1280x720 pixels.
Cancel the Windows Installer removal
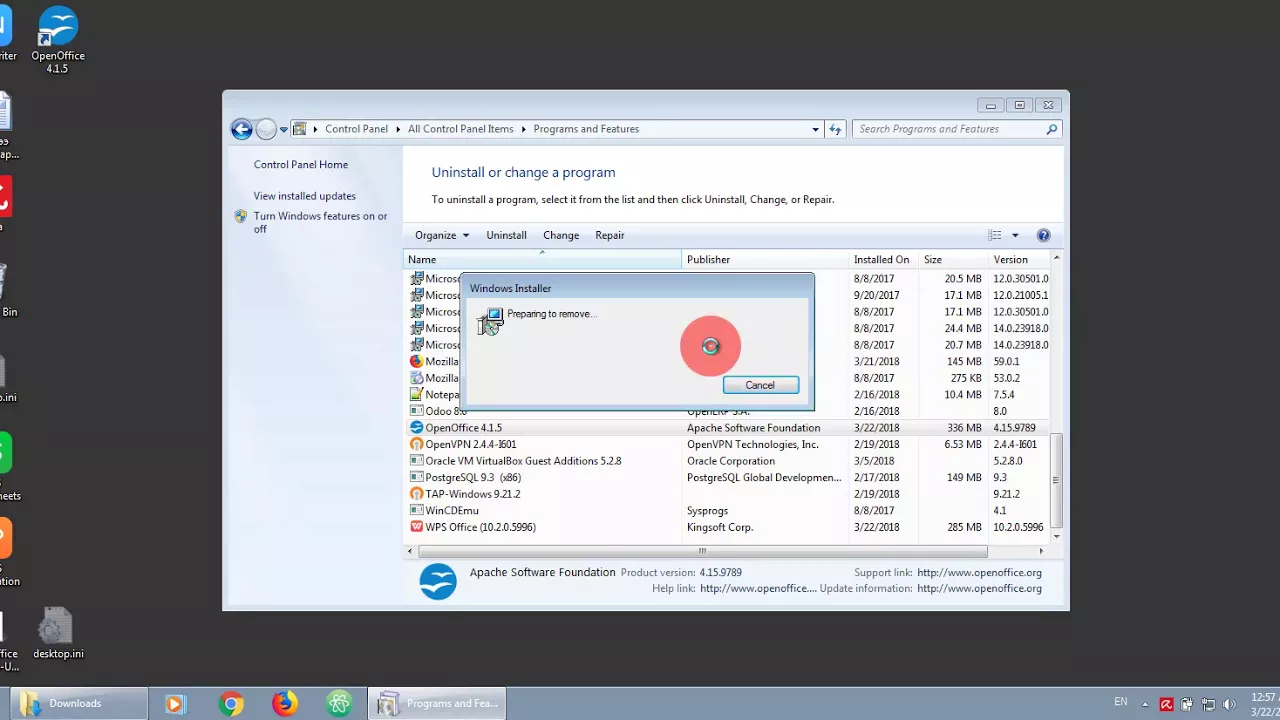coord(760,385)
